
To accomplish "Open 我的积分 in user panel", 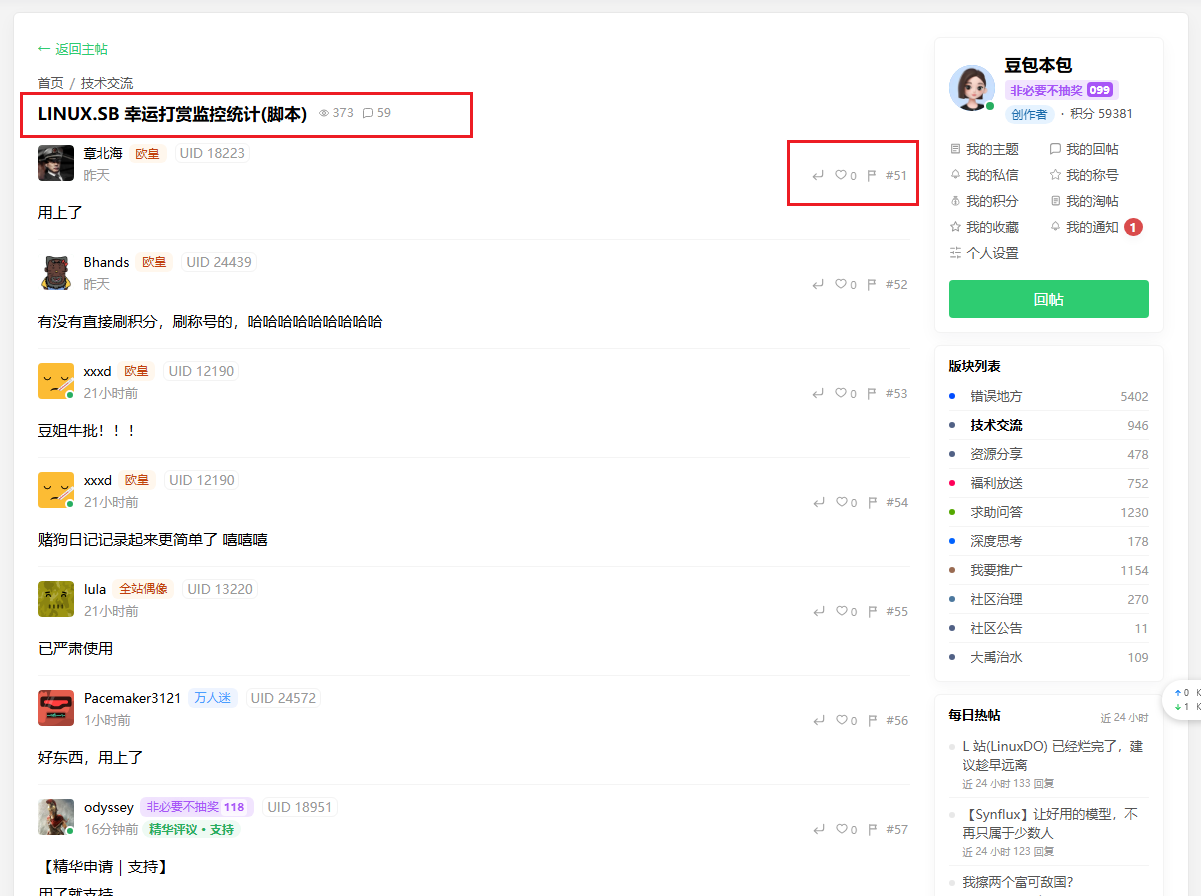I will coord(984,201).
